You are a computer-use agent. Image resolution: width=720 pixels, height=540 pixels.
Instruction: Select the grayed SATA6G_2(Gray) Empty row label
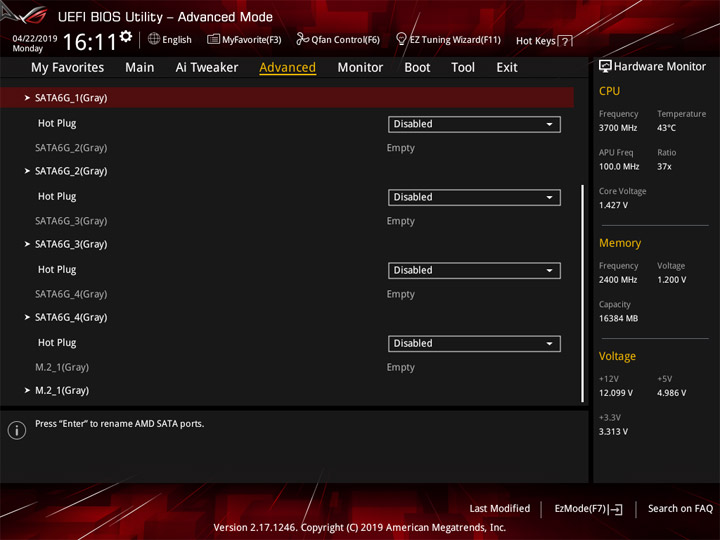pos(71,148)
